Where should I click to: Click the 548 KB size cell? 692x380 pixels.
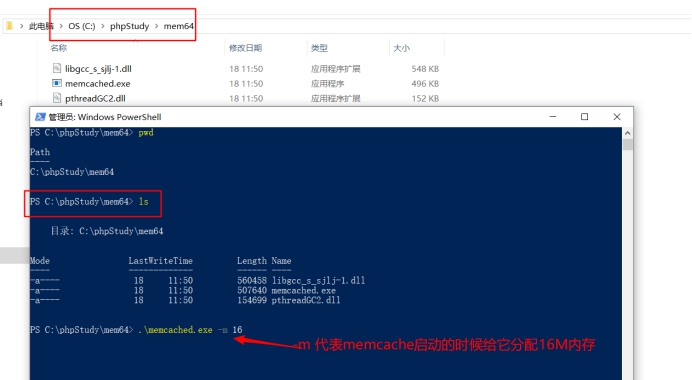pos(425,69)
